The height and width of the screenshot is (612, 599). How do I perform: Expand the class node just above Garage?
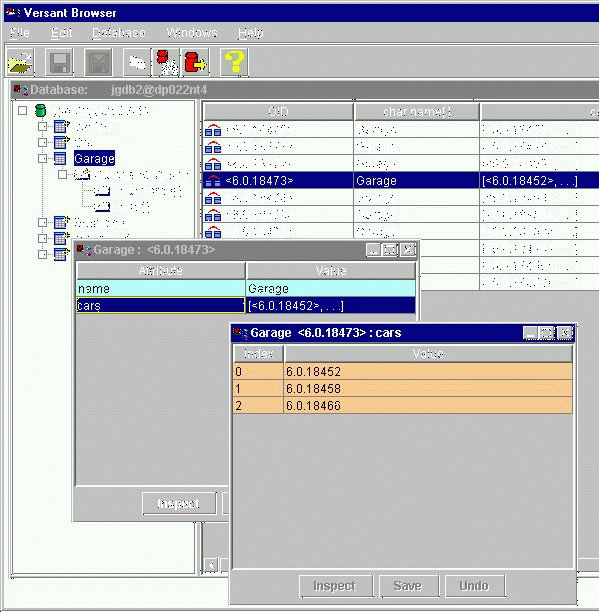[x=43, y=142]
